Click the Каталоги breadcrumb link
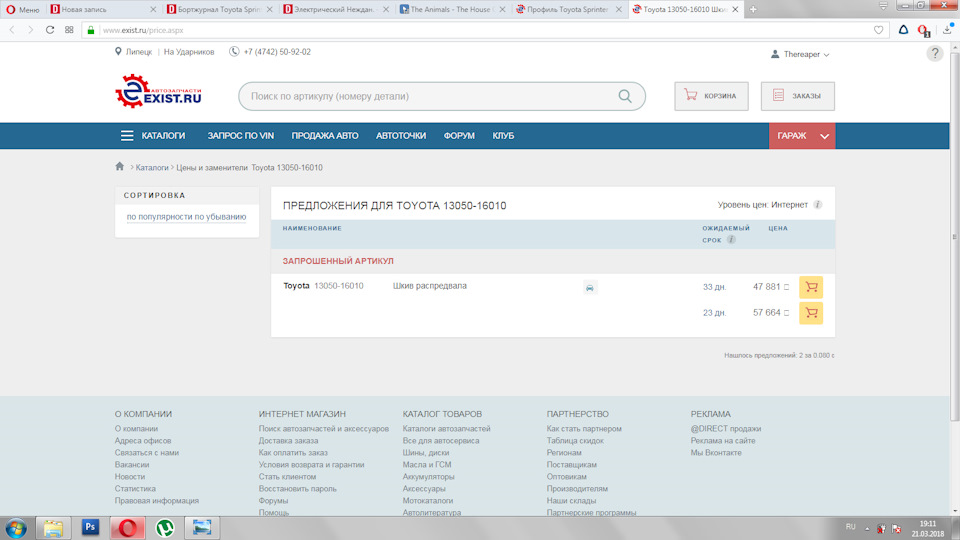This screenshot has height=540, width=960. pos(152,167)
